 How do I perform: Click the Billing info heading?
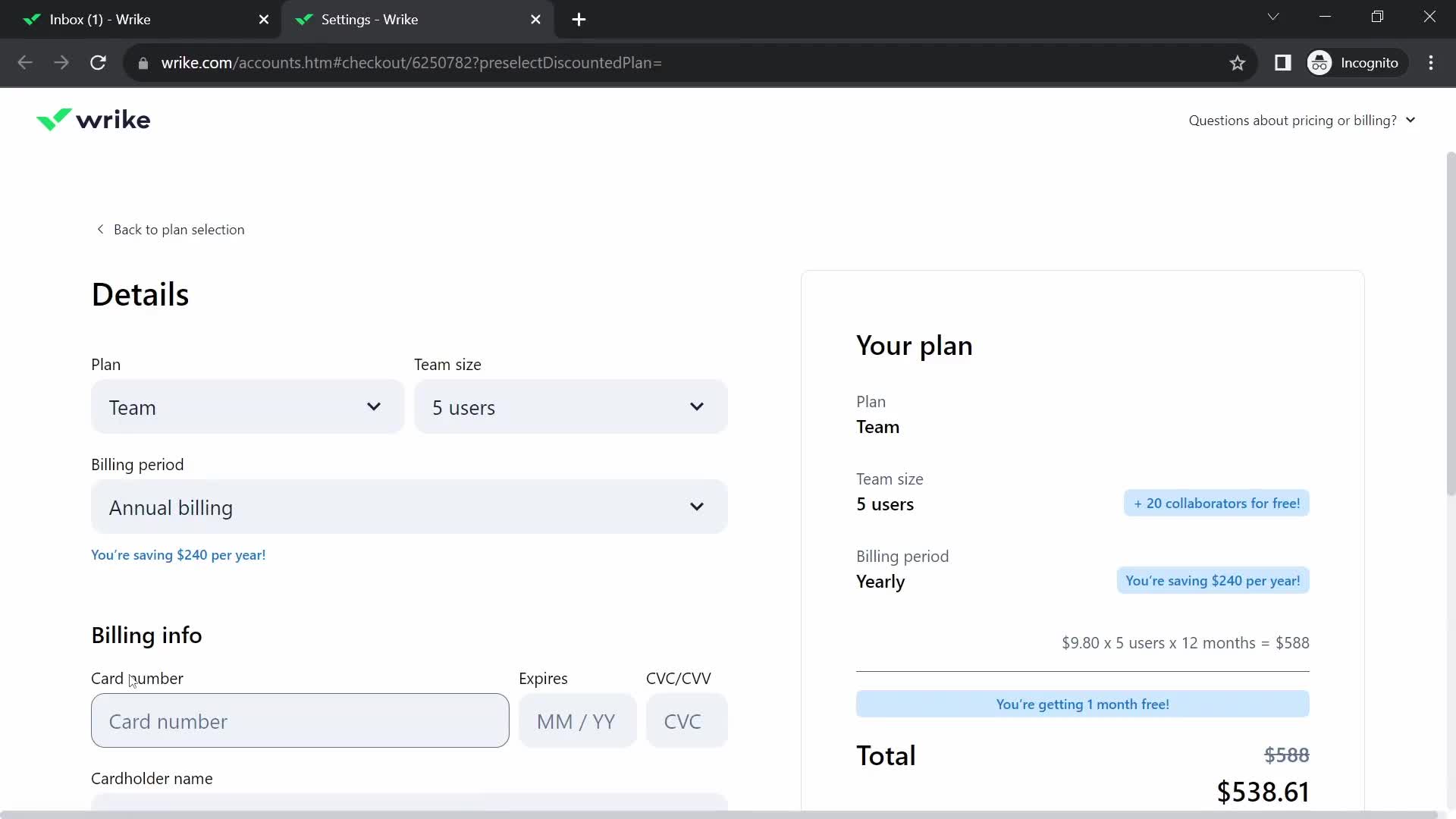click(x=146, y=635)
